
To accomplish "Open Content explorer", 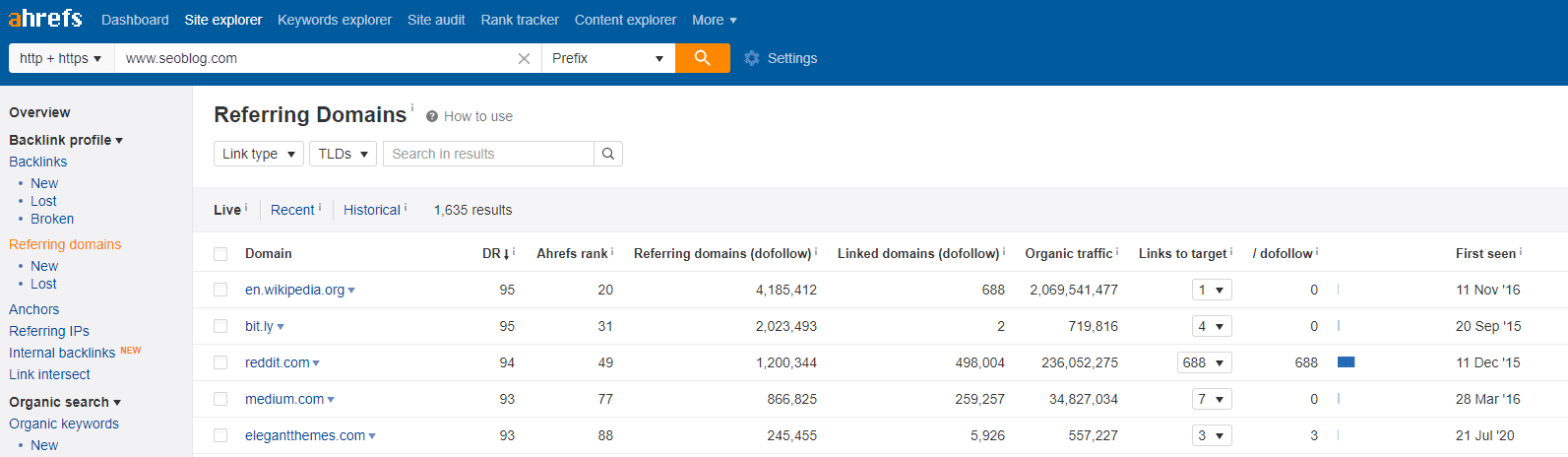I will click(x=625, y=20).
